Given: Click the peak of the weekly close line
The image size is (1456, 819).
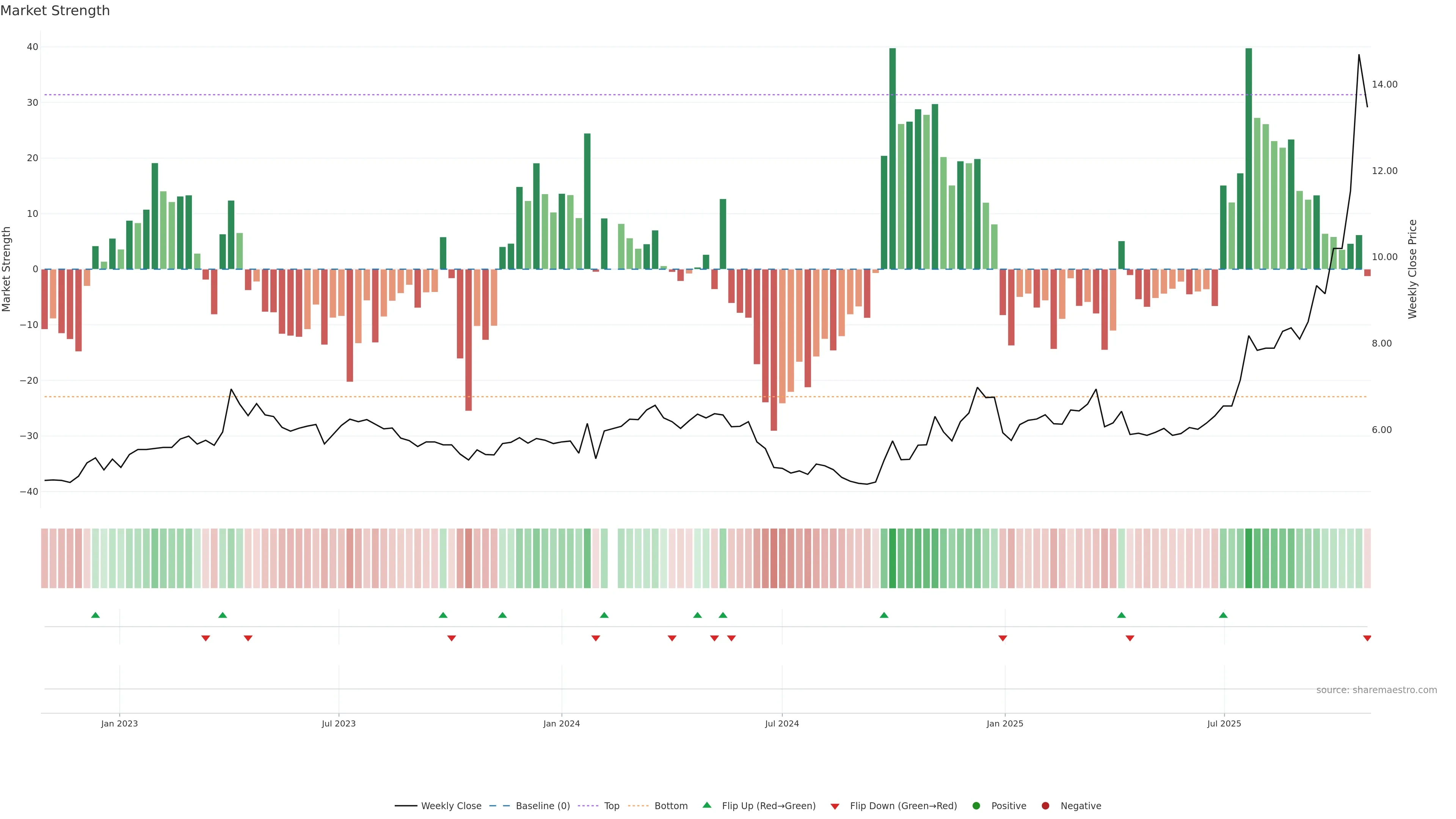Looking at the screenshot, I should coord(1359,55).
